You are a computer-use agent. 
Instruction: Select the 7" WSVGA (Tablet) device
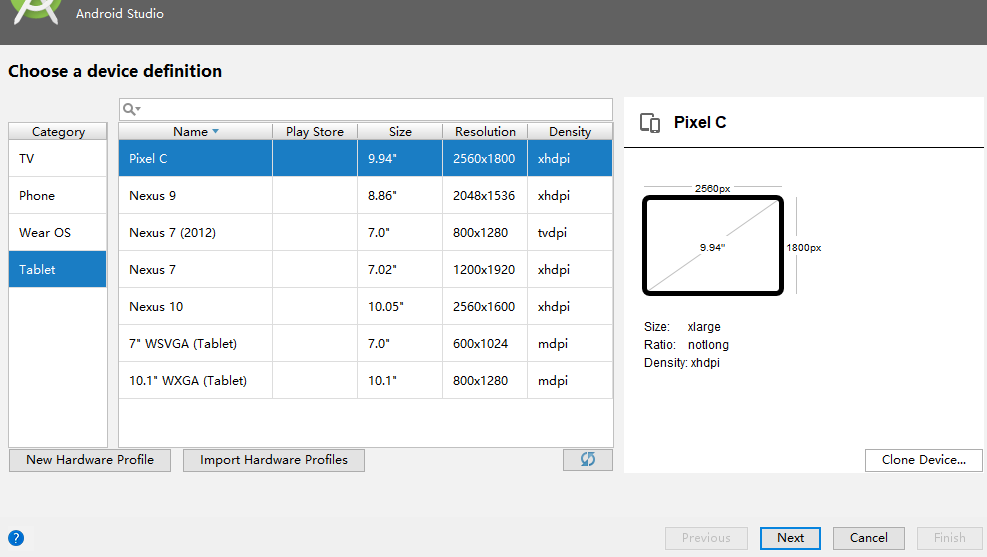tap(365, 344)
